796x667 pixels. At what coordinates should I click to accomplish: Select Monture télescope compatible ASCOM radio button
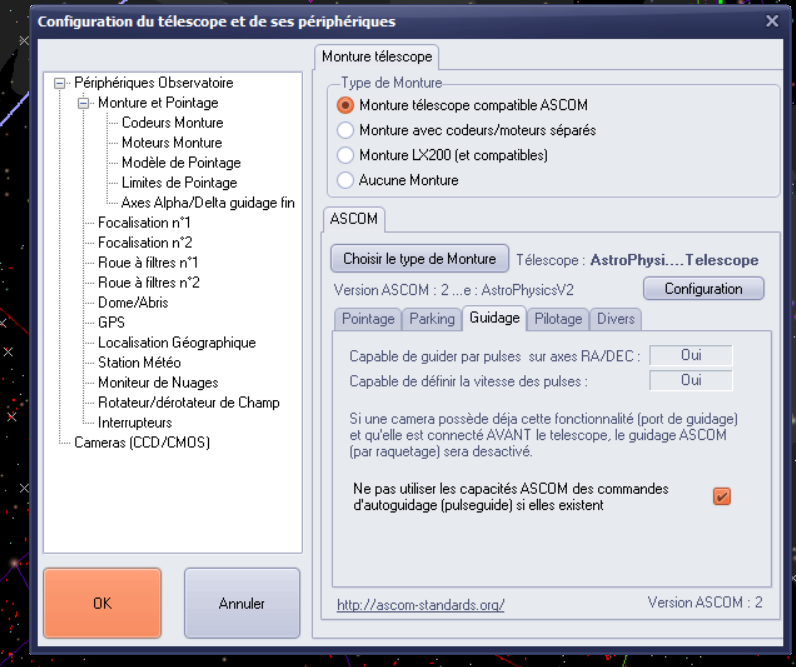pos(346,105)
